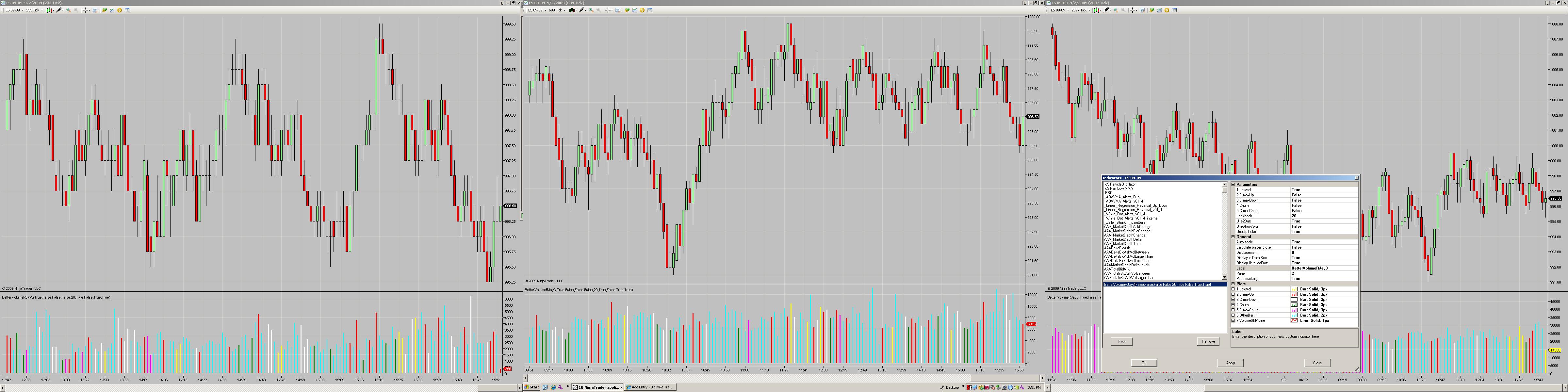The width and height of the screenshot is (1568, 392).
Task: Open properties icon in 699 Tick chart
Action: pos(650,10)
